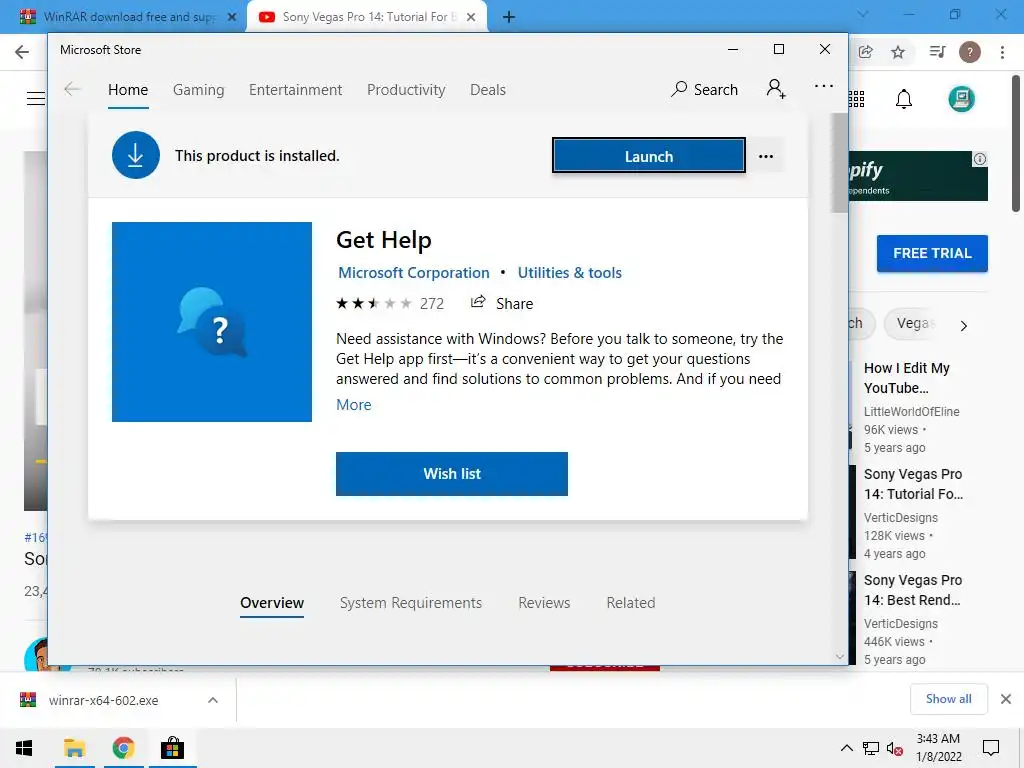The width and height of the screenshot is (1024, 768).
Task: Add Get Help to Wish list
Action: pyautogui.click(x=452, y=473)
